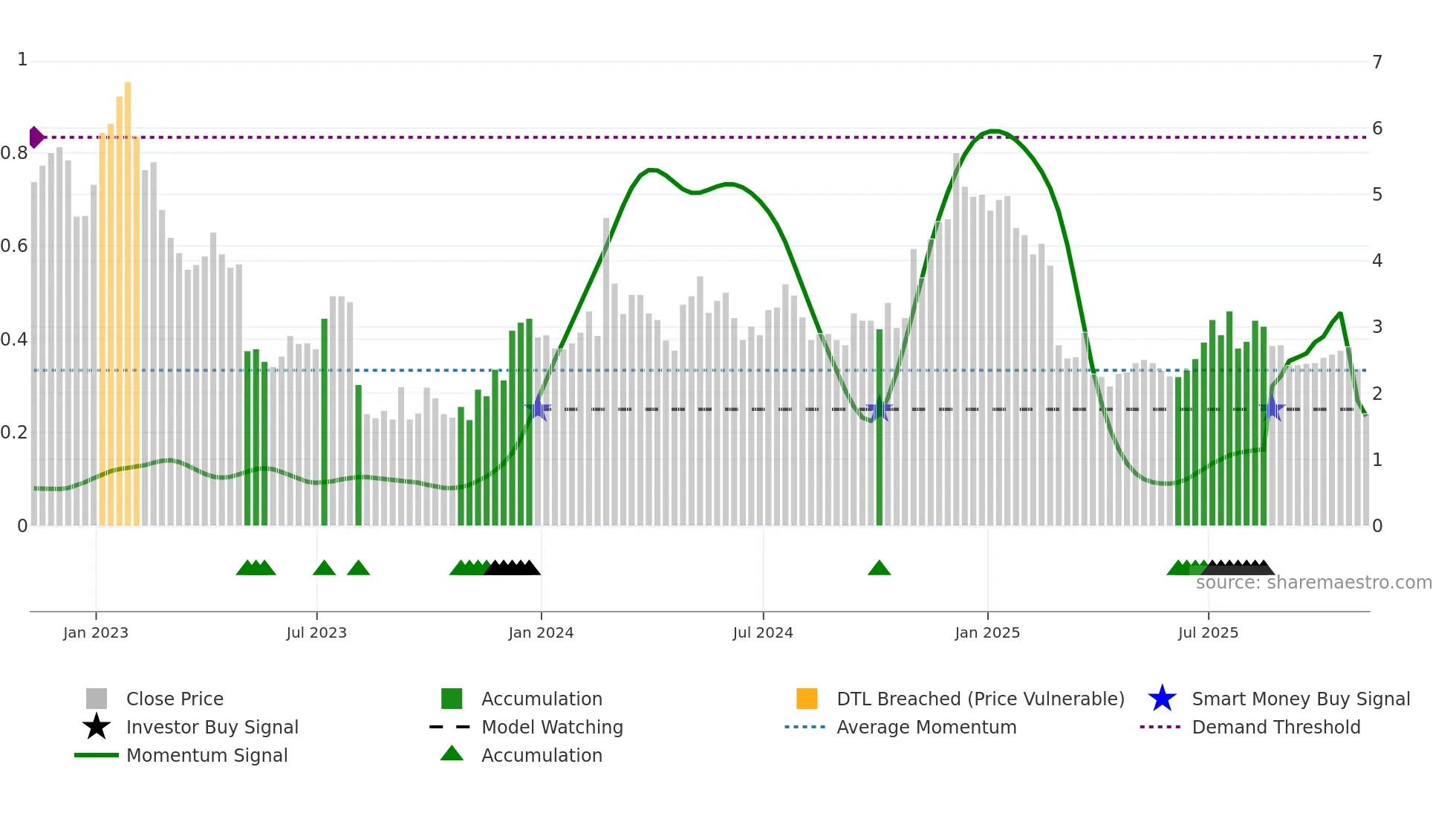This screenshot has width=1456, height=819.
Task: Click the purple diamond on Demand Threshold line
Action: coord(36,137)
